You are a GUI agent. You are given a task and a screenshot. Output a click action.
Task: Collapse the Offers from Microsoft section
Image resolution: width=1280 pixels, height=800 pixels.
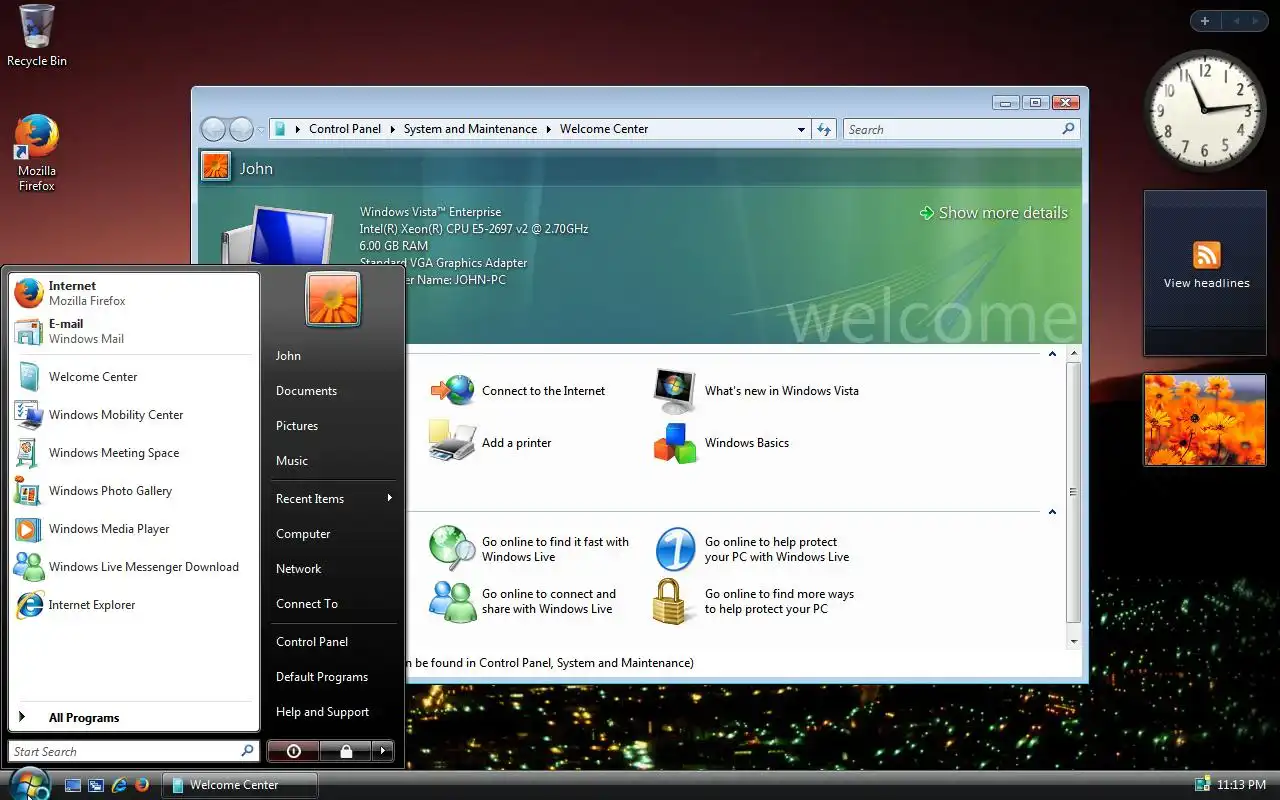click(1052, 512)
